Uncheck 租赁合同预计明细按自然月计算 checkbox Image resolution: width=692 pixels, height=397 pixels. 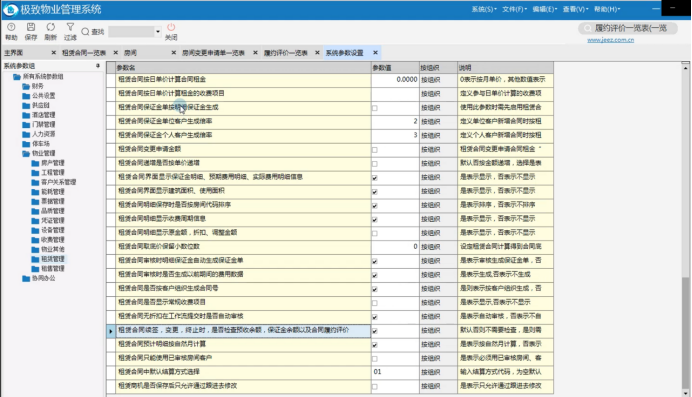375,345
